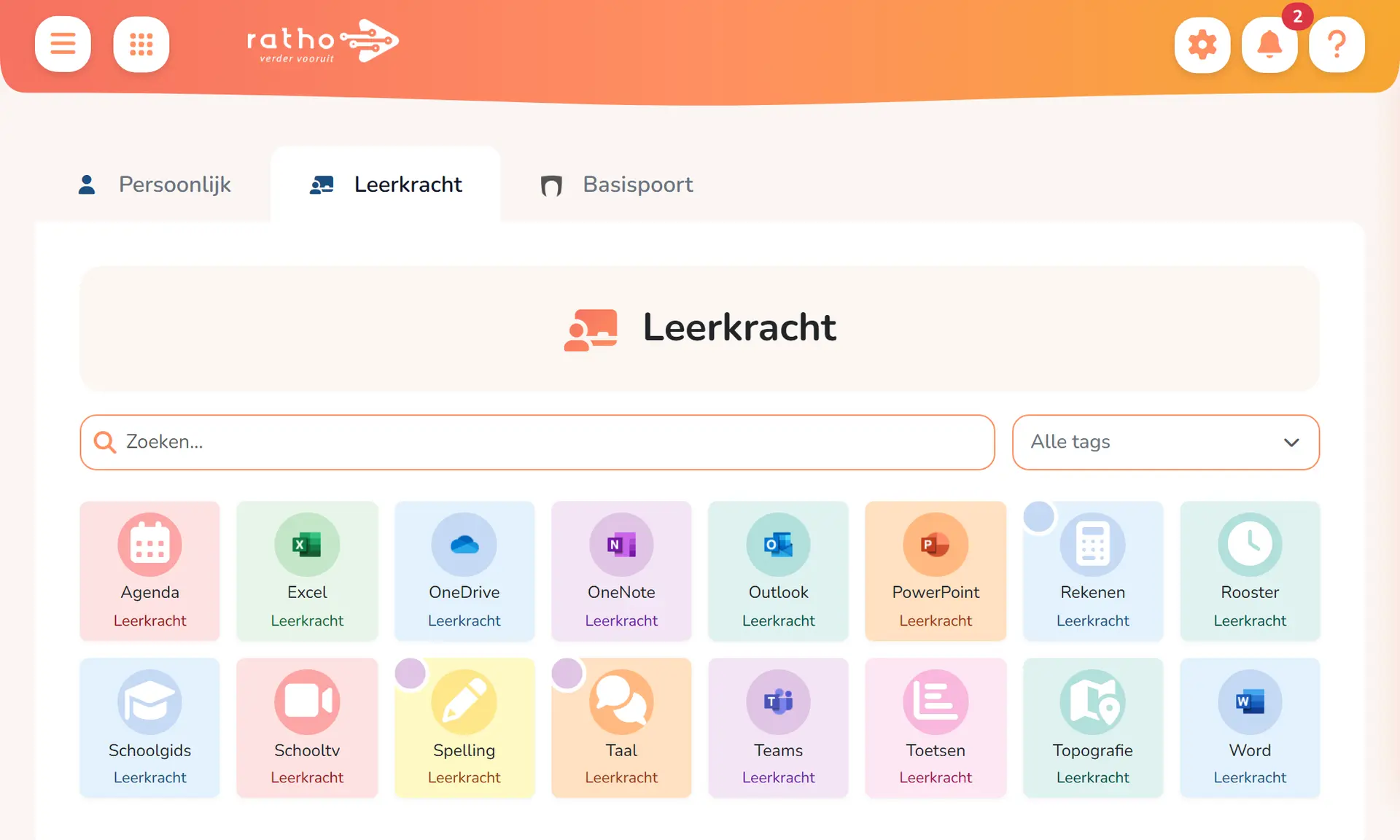Click the Taal tile label

pos(621,750)
